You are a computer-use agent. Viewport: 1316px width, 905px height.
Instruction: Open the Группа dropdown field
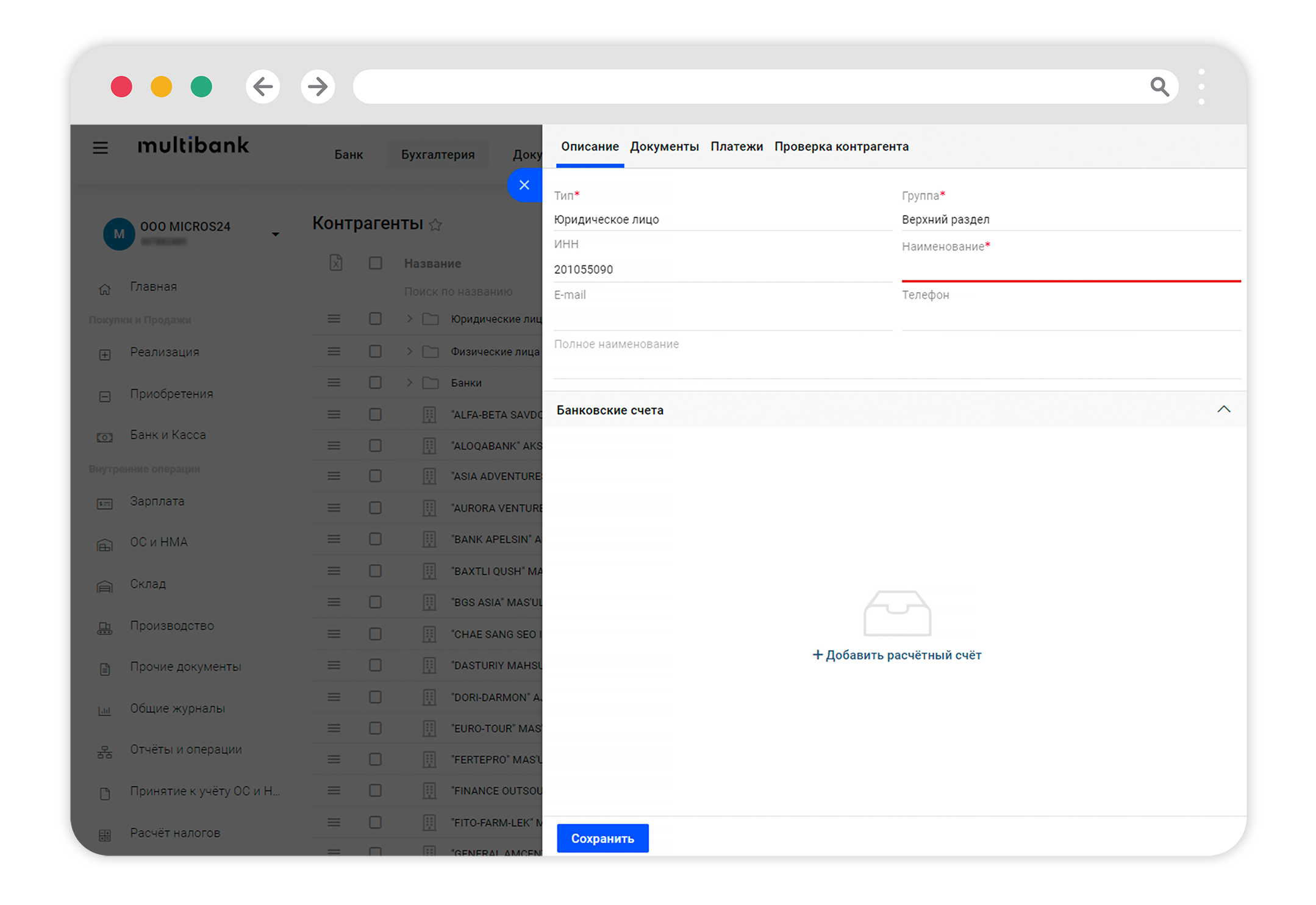click(1071, 220)
